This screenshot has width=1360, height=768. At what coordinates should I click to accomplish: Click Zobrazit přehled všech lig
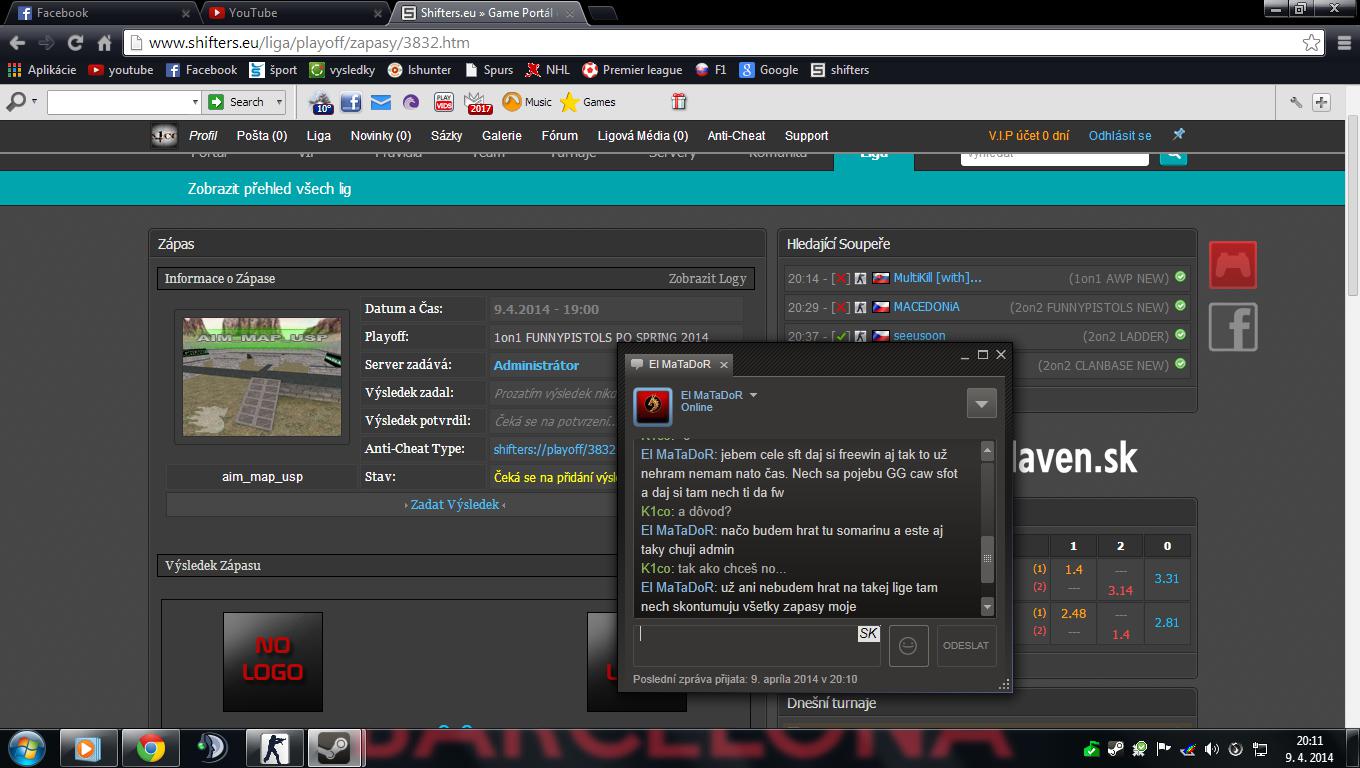click(269, 188)
